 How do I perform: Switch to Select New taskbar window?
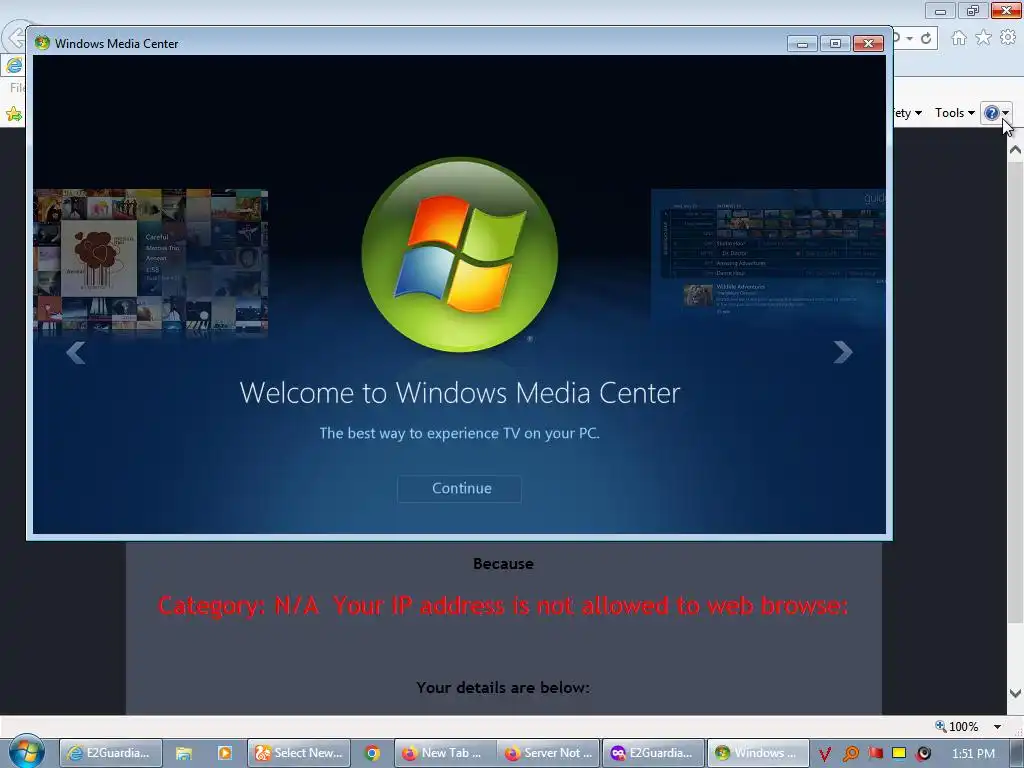[299, 753]
